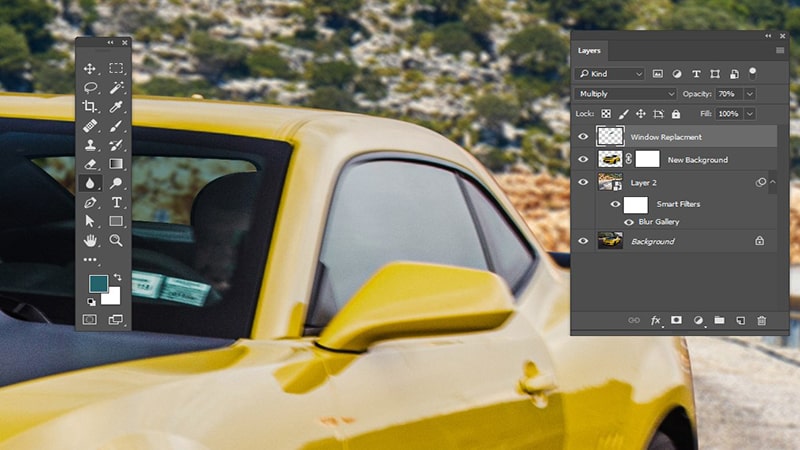
Task: Select the Clone Stamp tool
Action: click(x=90, y=145)
